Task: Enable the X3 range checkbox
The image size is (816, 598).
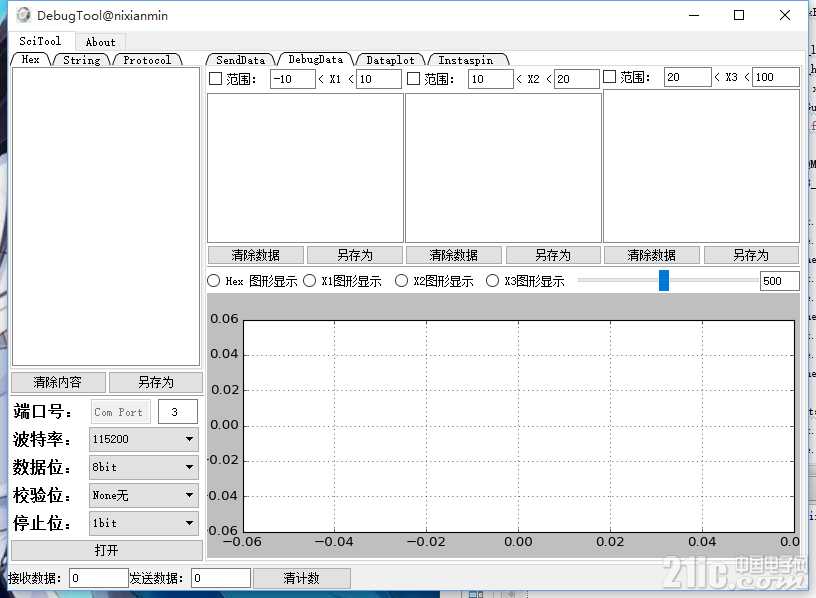Action: pyautogui.click(x=609, y=77)
